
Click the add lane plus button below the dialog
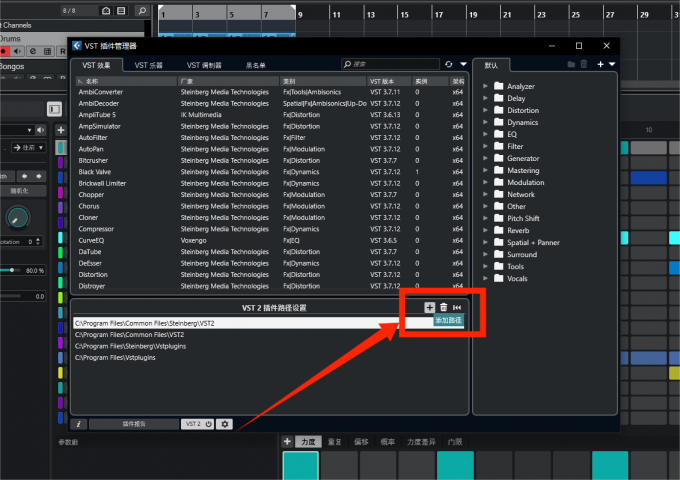click(x=287, y=441)
